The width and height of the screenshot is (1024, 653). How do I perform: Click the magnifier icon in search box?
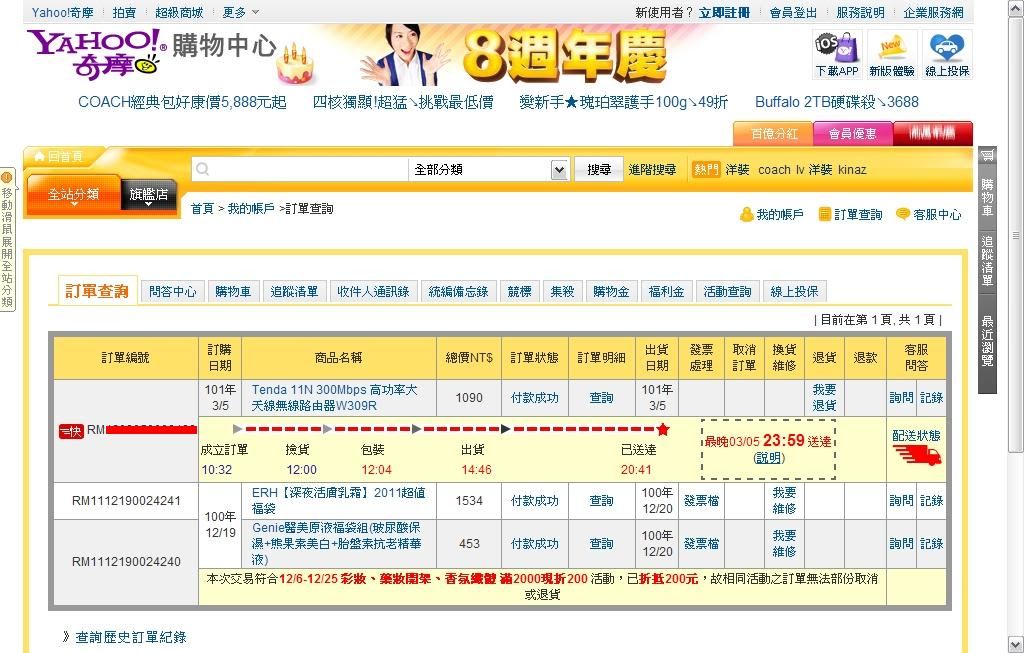click(x=202, y=170)
